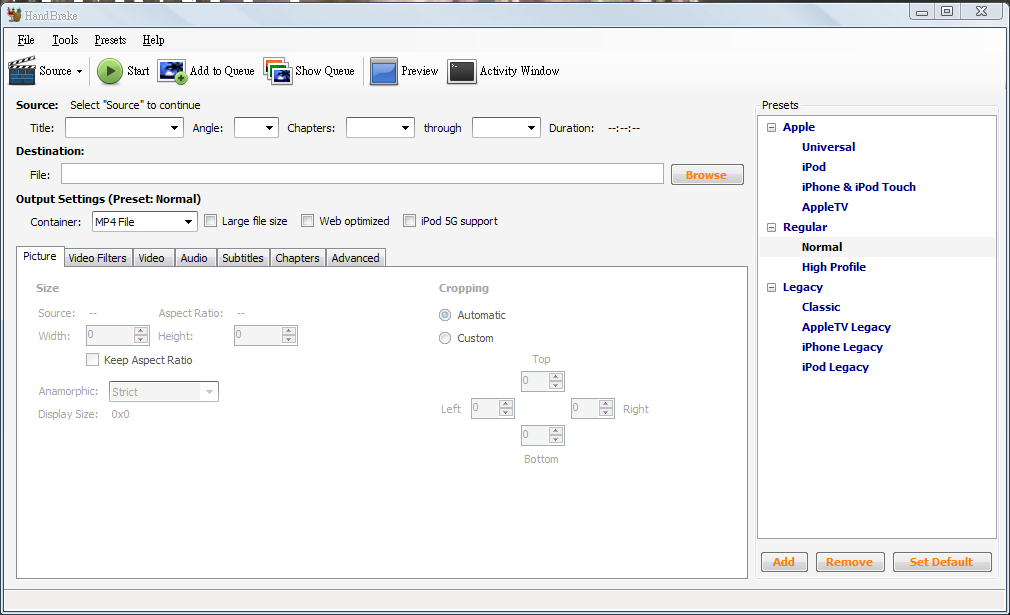This screenshot has height=615, width=1010.
Task: Open the Presets menu
Action: [110, 40]
